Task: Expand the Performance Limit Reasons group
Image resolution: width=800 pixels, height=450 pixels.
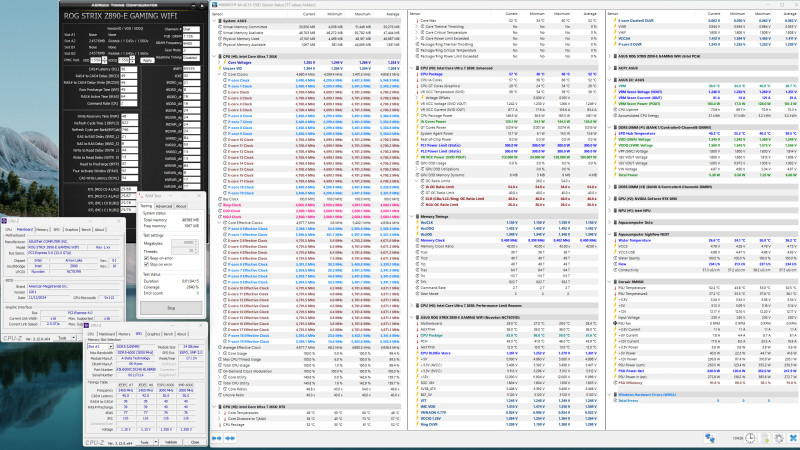Action: point(412,306)
